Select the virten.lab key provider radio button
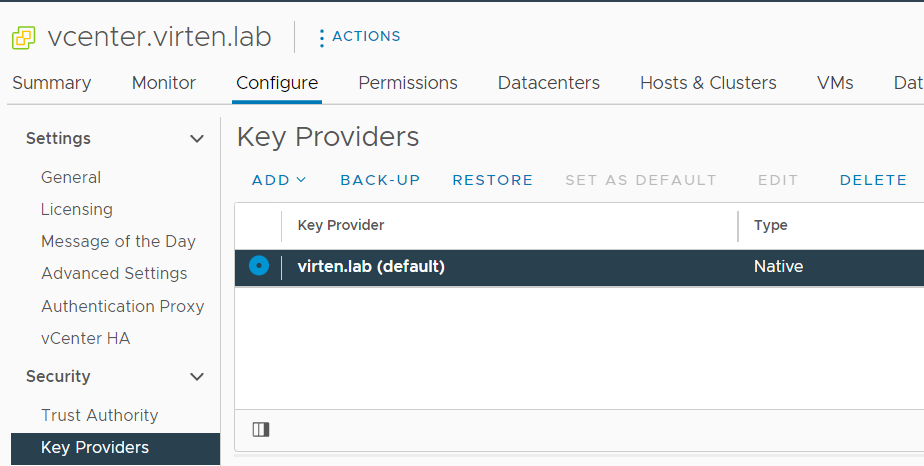This screenshot has height=466, width=924. tap(259, 266)
